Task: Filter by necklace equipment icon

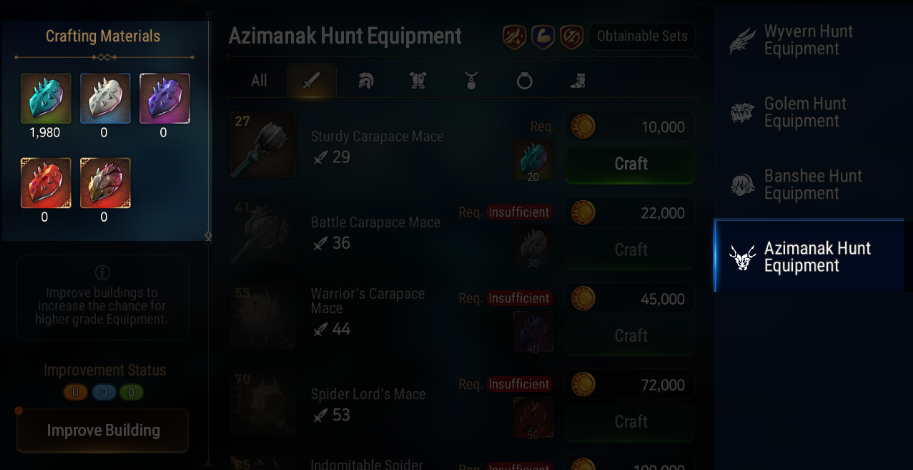Action: point(471,81)
